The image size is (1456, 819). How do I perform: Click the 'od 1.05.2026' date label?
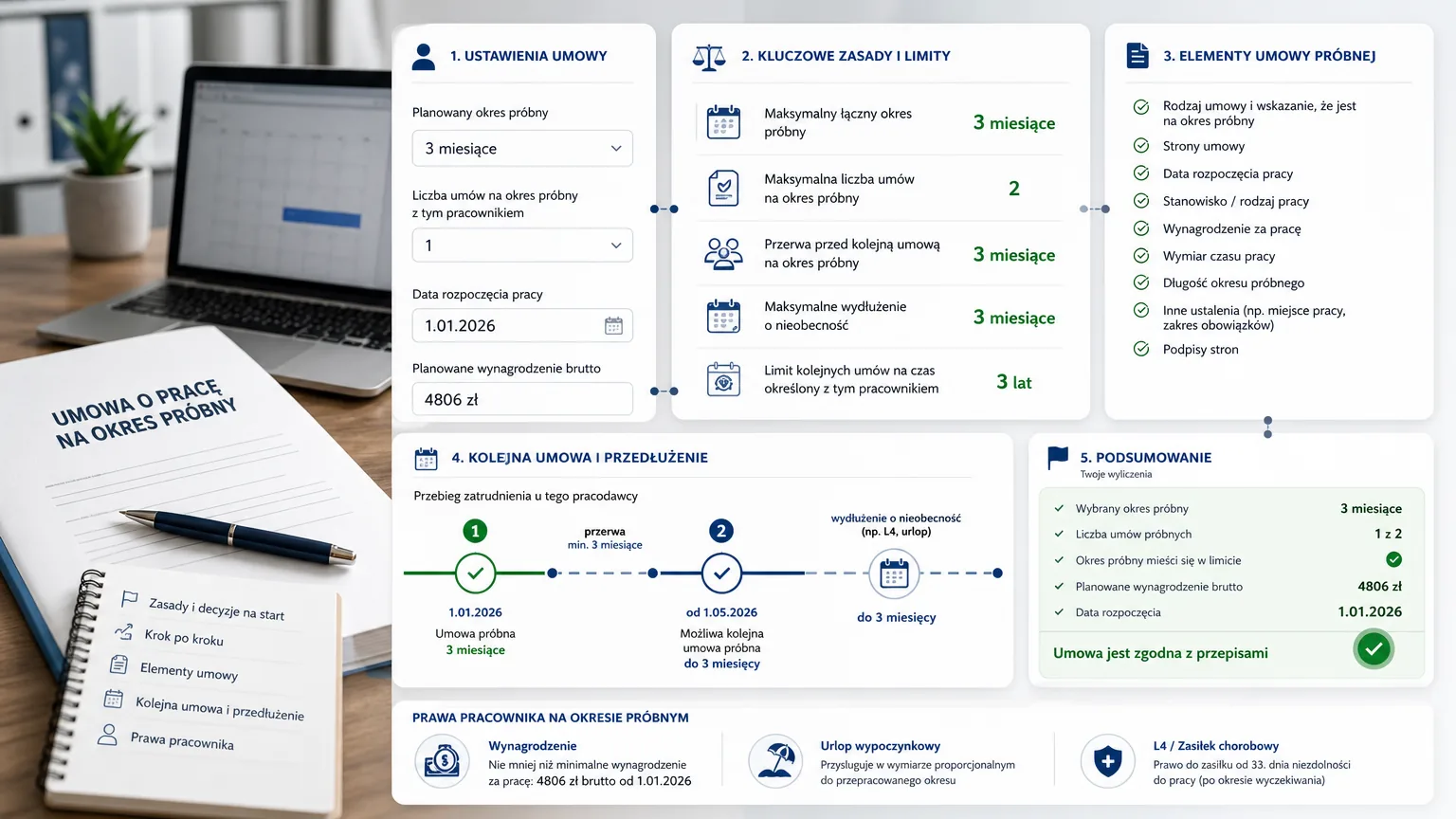click(721, 612)
